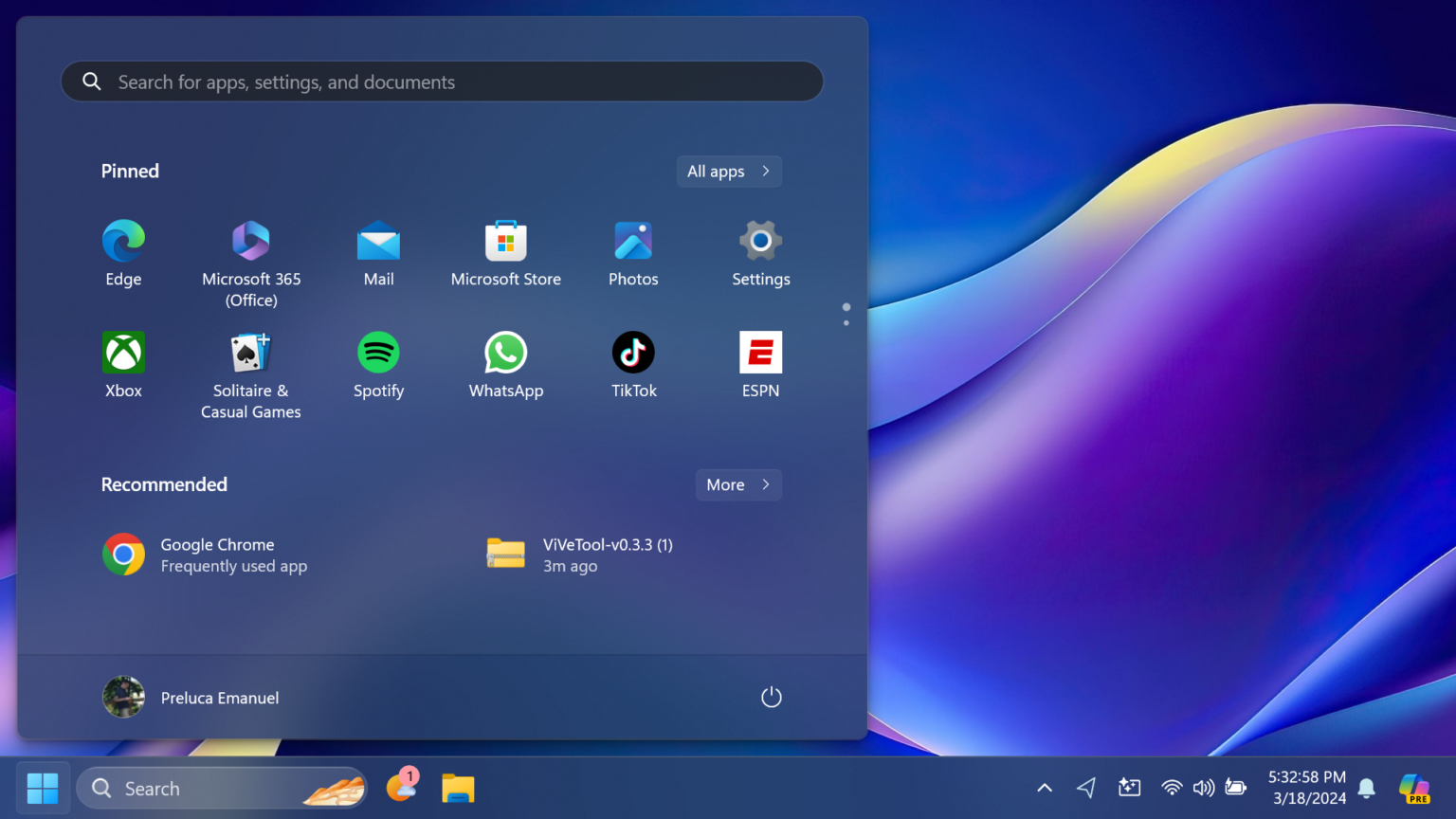Open Google Chrome recommended app
The width and height of the screenshot is (1456, 819).
pos(205,555)
